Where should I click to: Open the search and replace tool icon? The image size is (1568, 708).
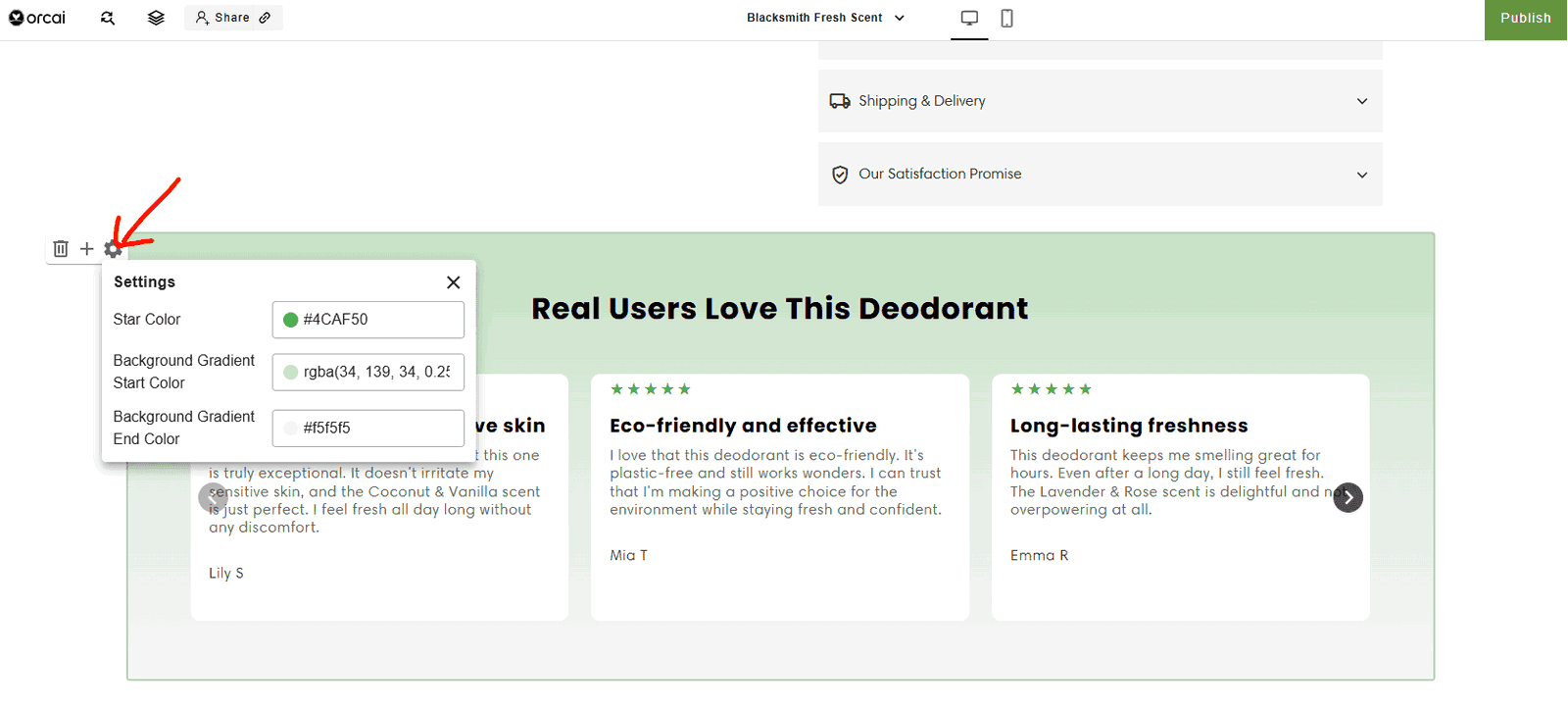pyautogui.click(x=108, y=18)
